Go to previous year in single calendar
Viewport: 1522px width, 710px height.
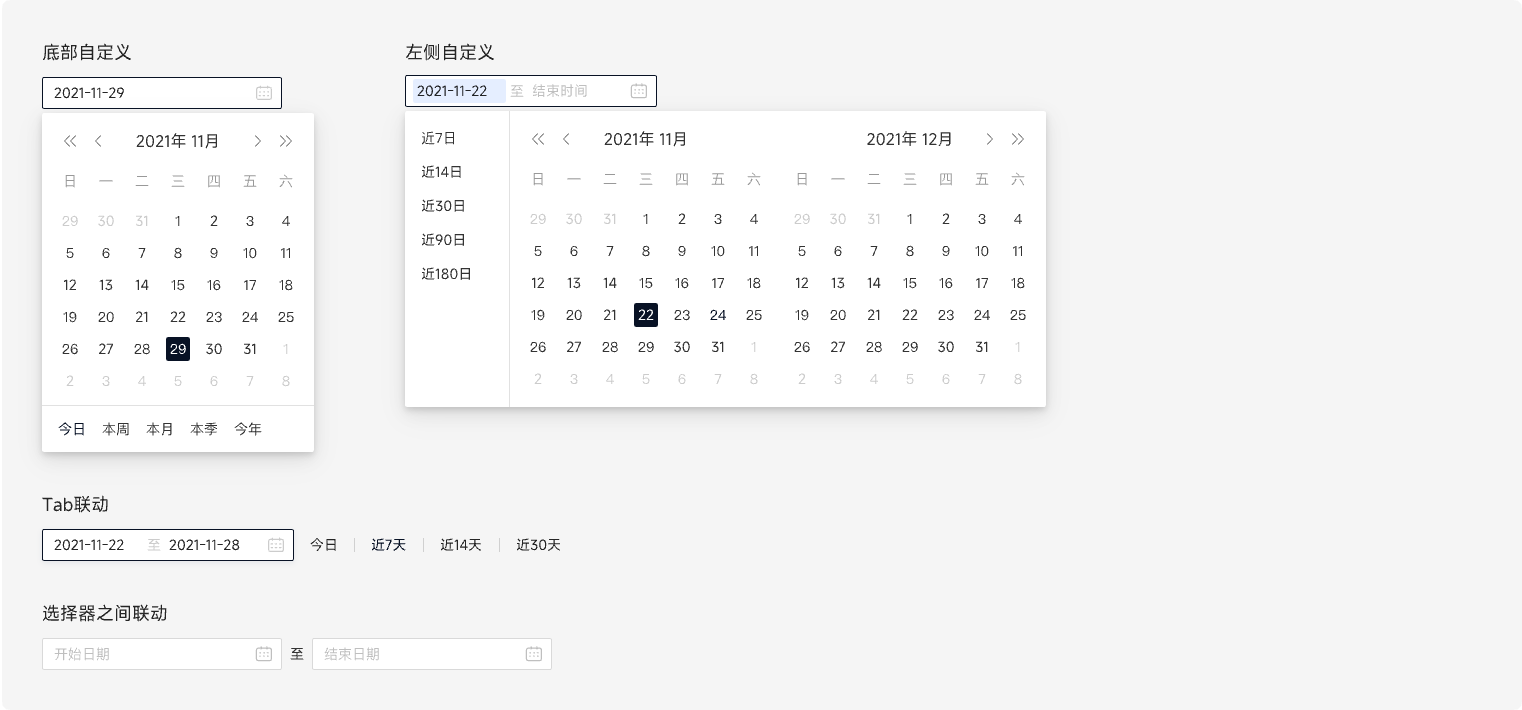tap(70, 141)
